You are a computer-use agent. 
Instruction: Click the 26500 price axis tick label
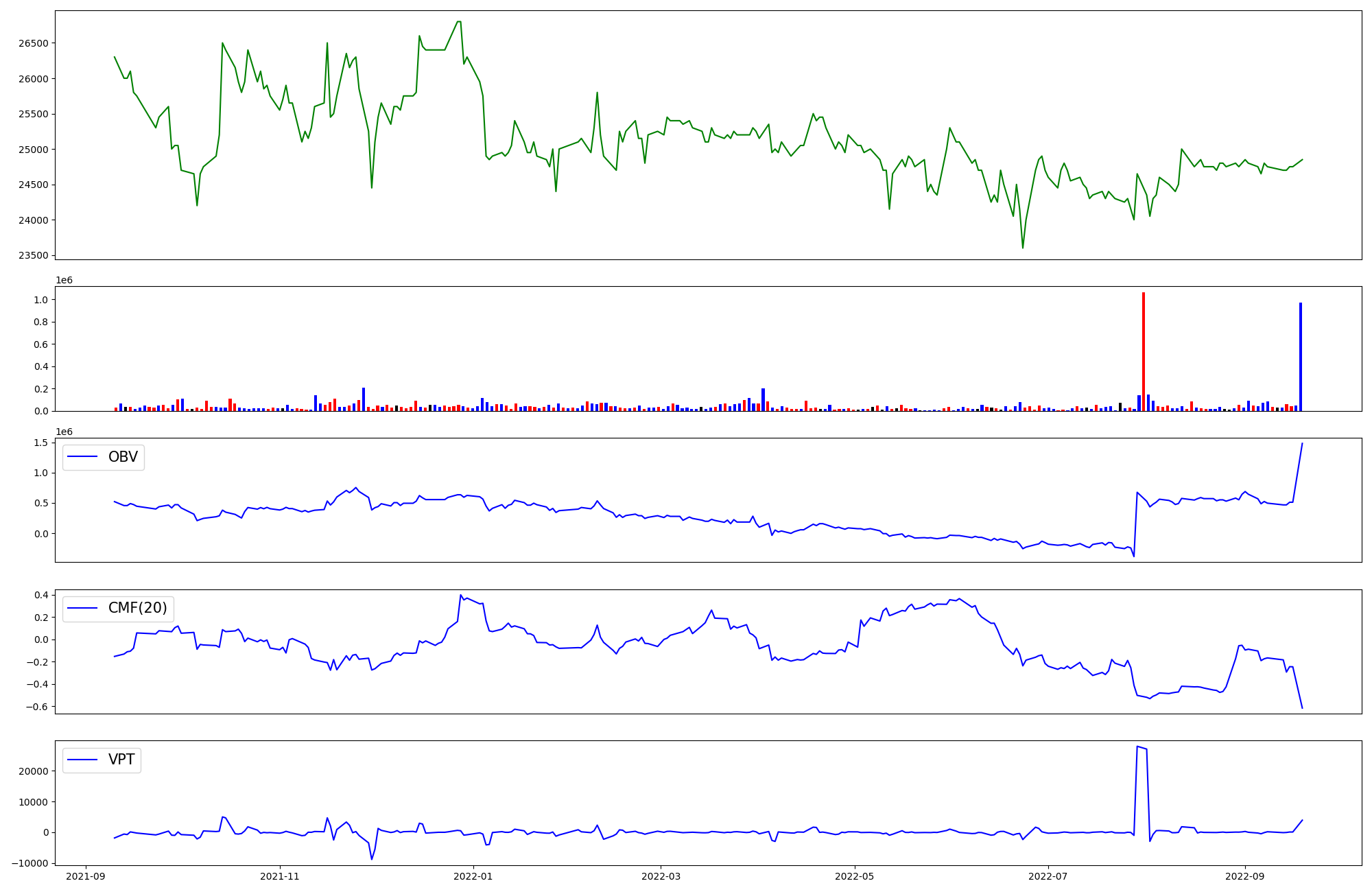coord(34,43)
